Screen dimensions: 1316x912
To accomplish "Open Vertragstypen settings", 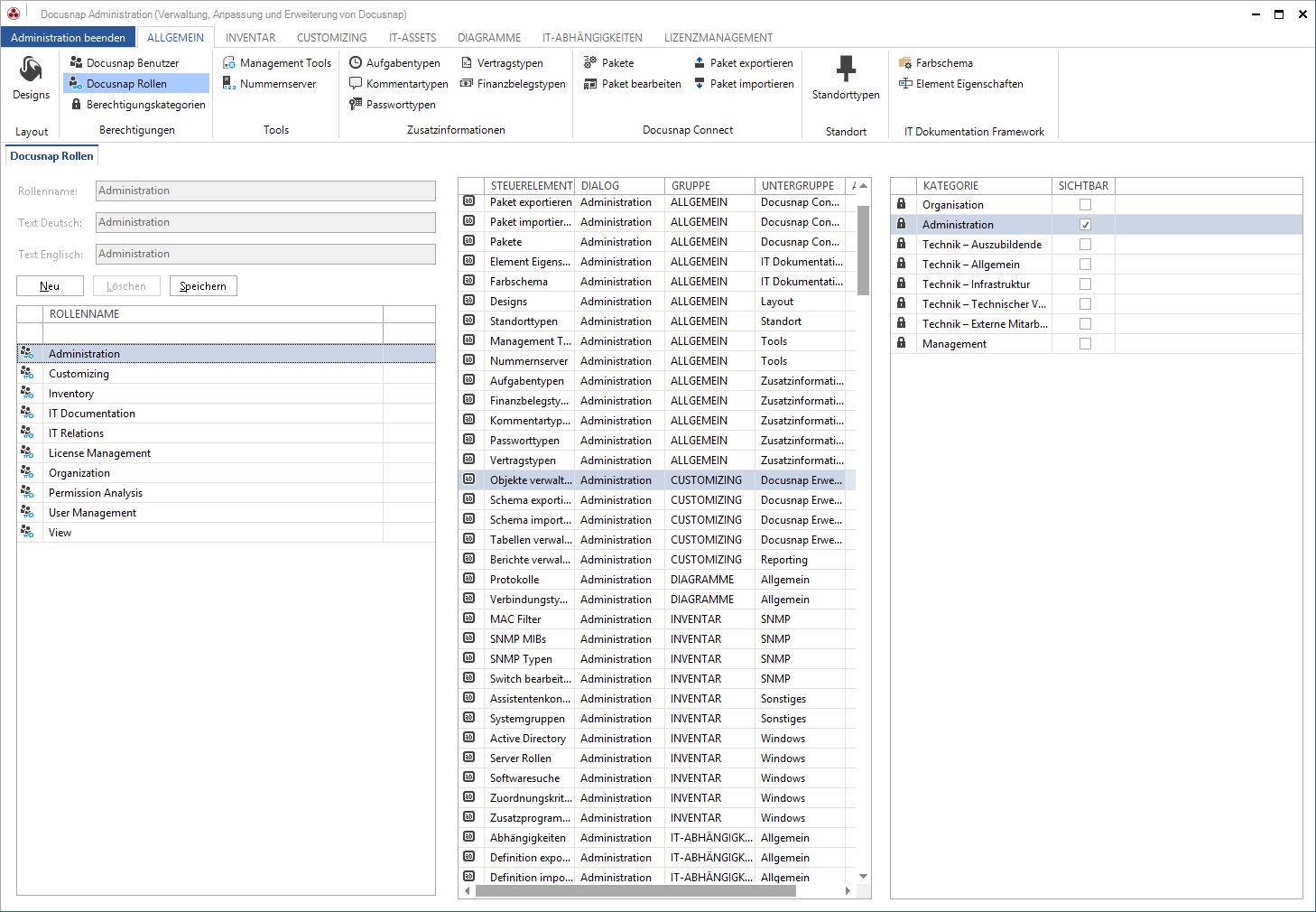I will 502,63.
